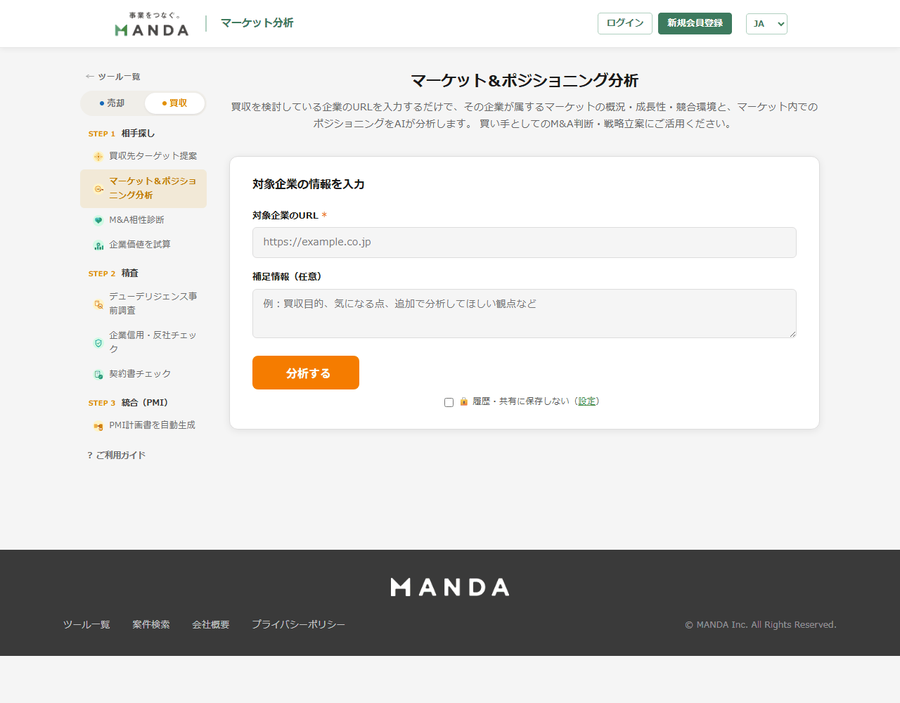This screenshot has height=703, width=900.
Task: Click © MANDA Inc. All Rights Reserved. text
Action: tap(761, 624)
